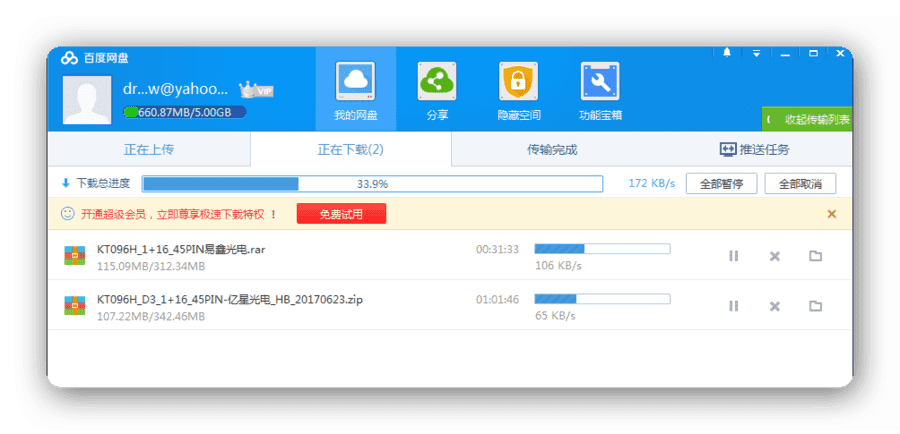Switch to 传输完成 tab
This screenshot has height=434, width=900.
tap(552, 150)
